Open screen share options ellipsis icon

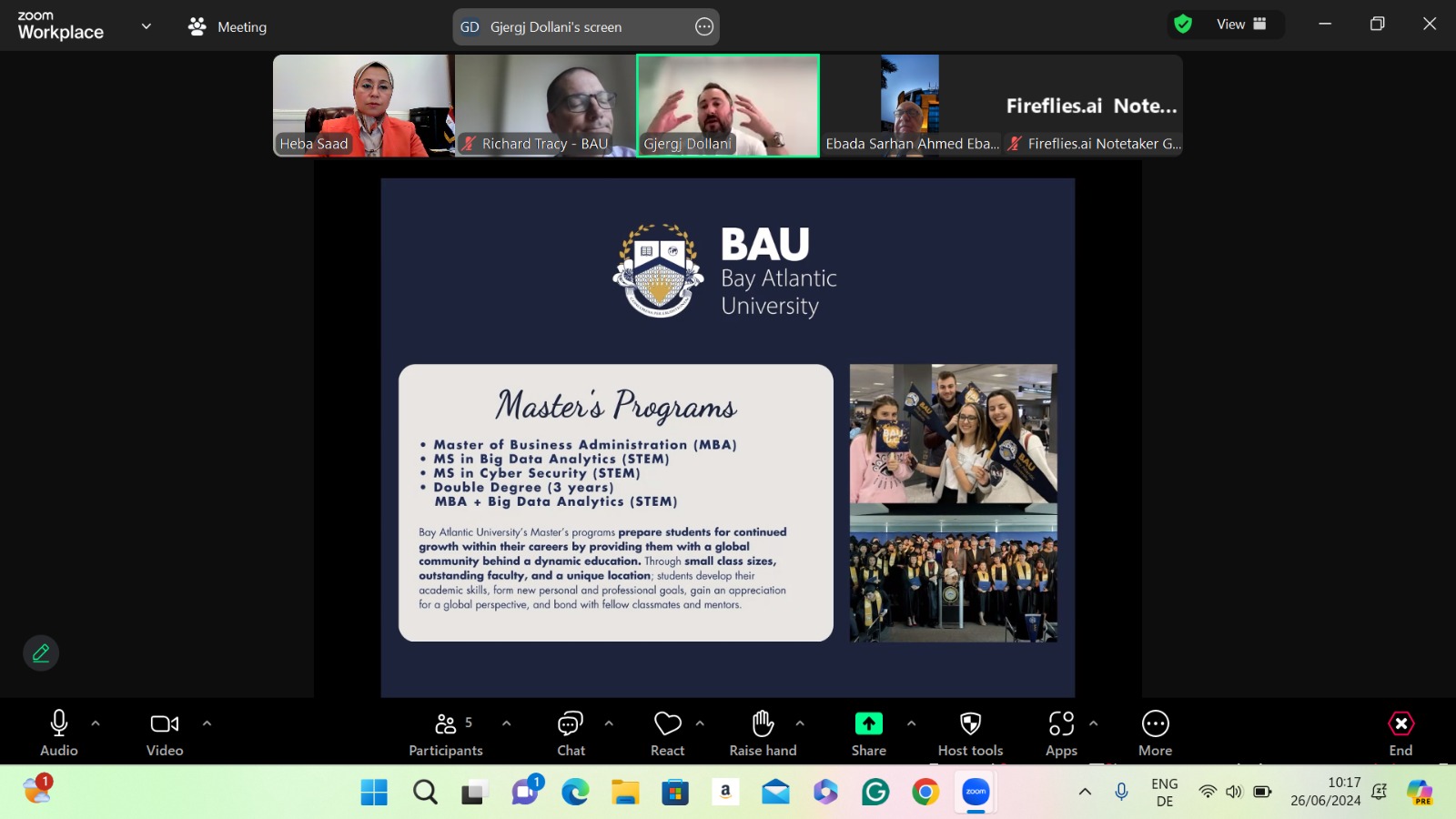pyautogui.click(x=704, y=26)
